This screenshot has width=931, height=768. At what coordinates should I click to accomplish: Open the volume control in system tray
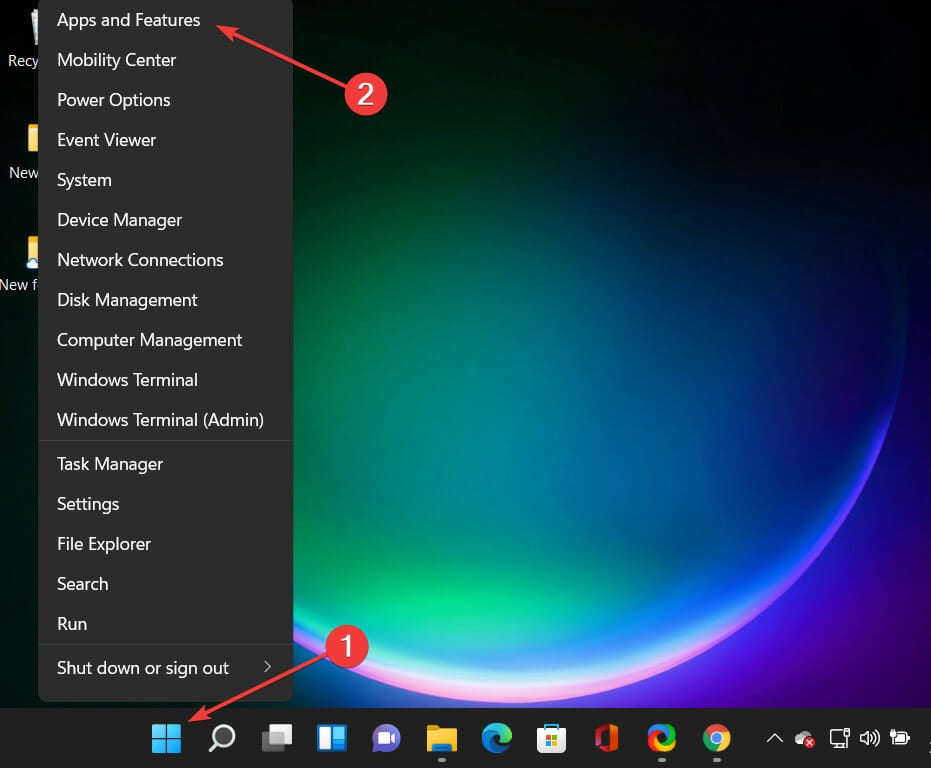coord(869,738)
